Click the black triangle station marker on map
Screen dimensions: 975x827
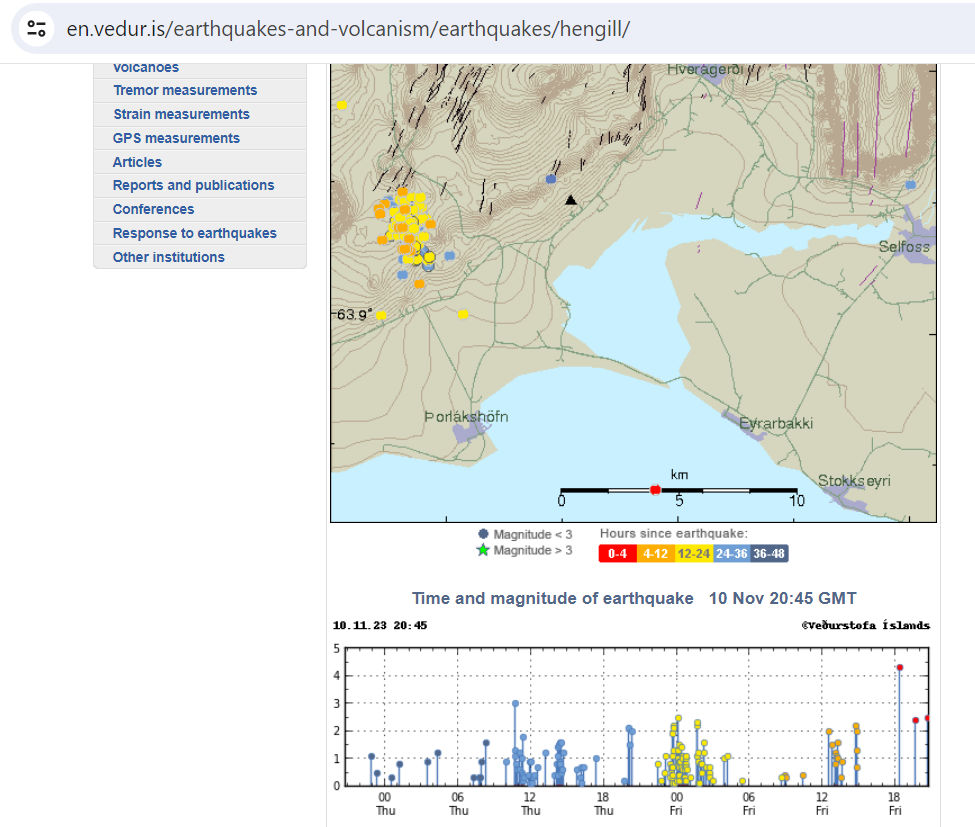(571, 200)
